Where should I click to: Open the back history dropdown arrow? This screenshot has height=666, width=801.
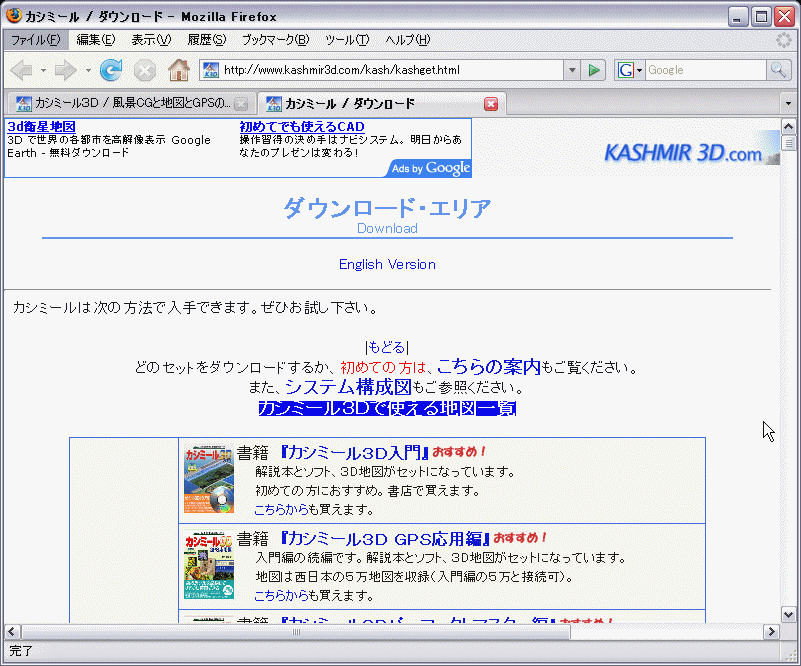point(43,70)
